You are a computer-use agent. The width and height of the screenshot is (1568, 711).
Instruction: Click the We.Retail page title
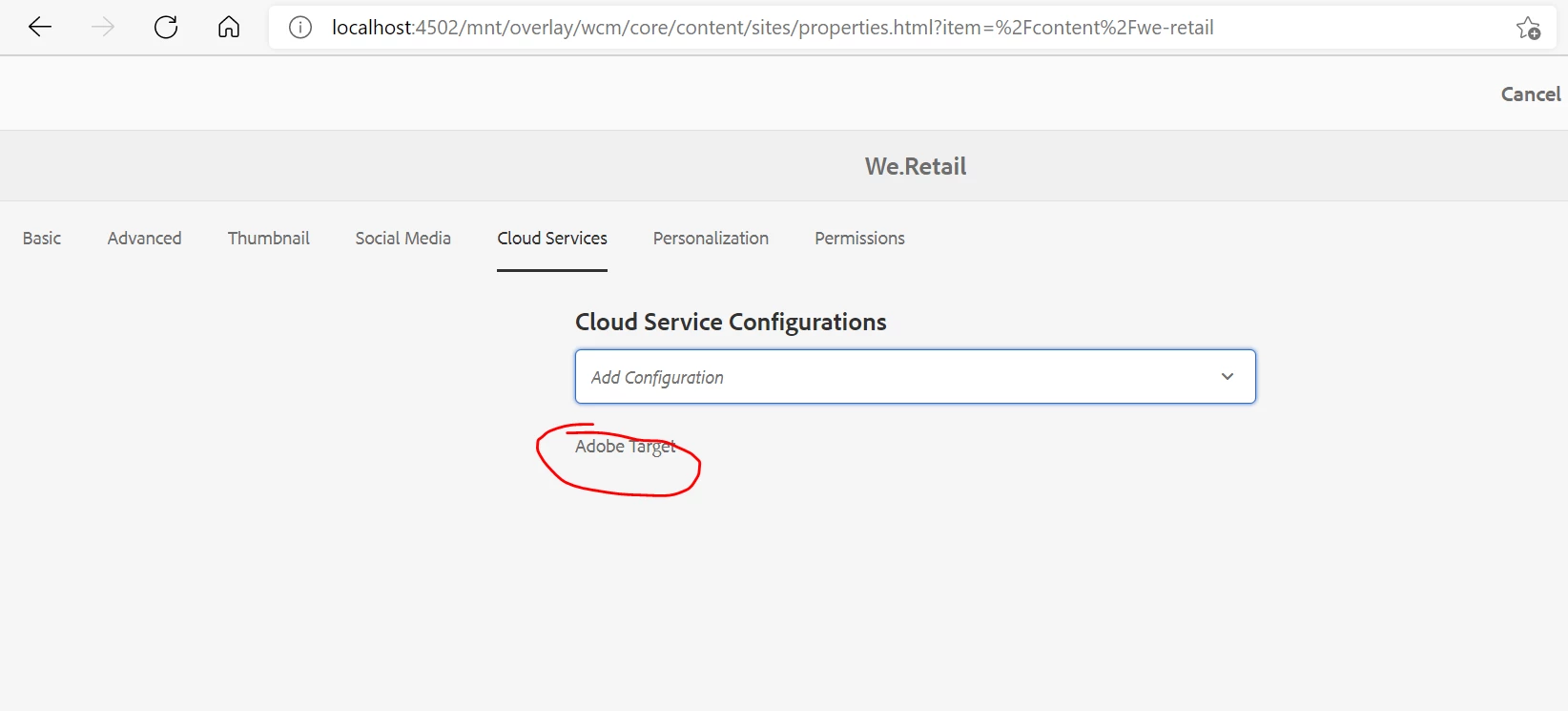pyautogui.click(x=916, y=166)
